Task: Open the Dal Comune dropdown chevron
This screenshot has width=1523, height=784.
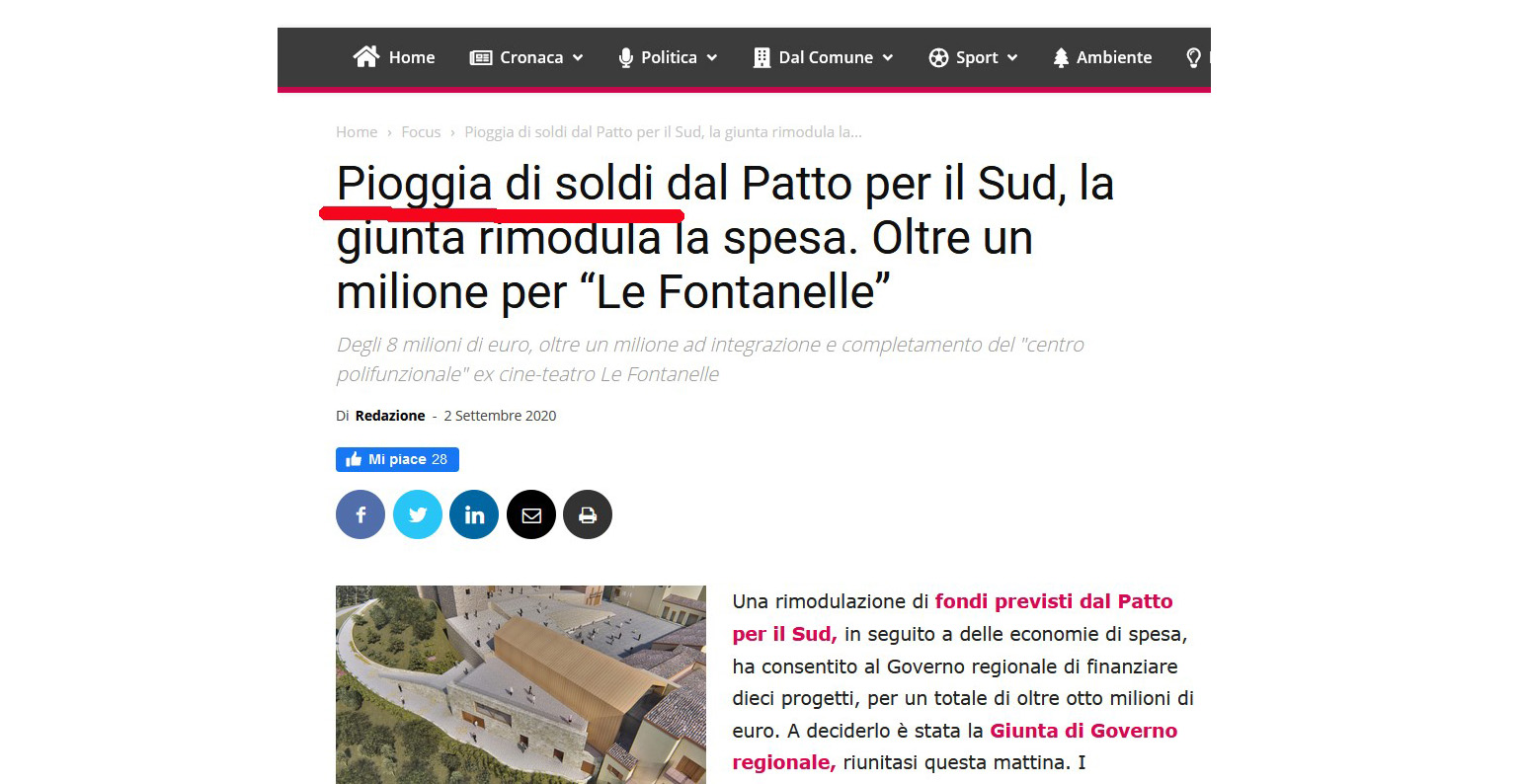Action: point(887,57)
